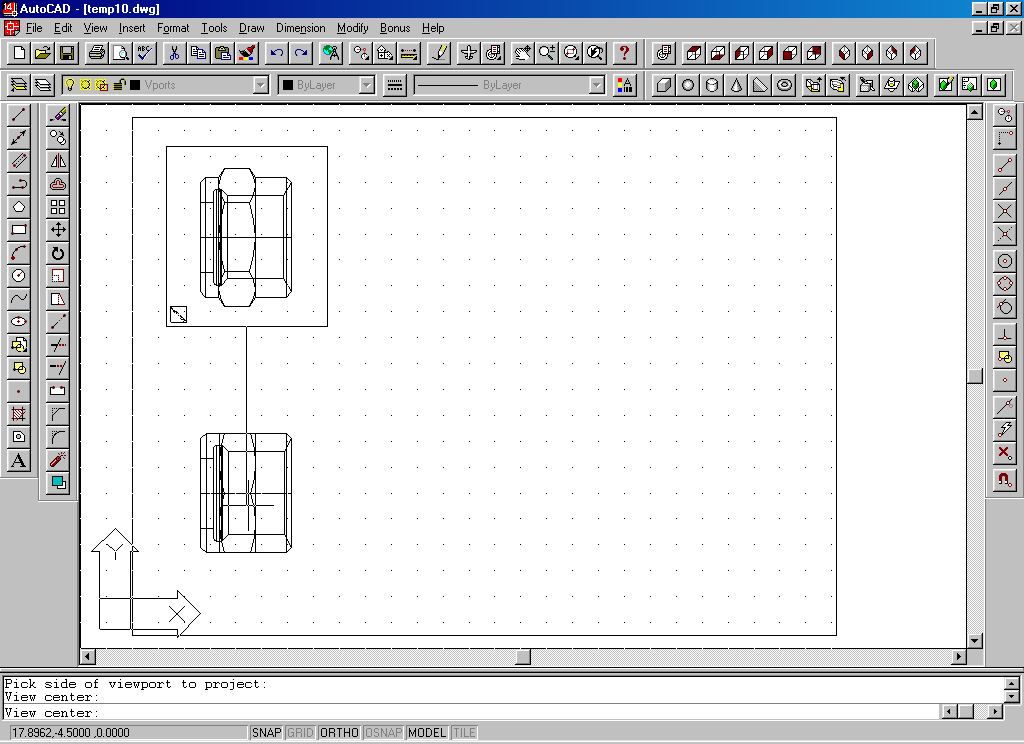Click the Snap to Endpoint icon
This screenshot has width=1024, height=744.
[x=1004, y=165]
